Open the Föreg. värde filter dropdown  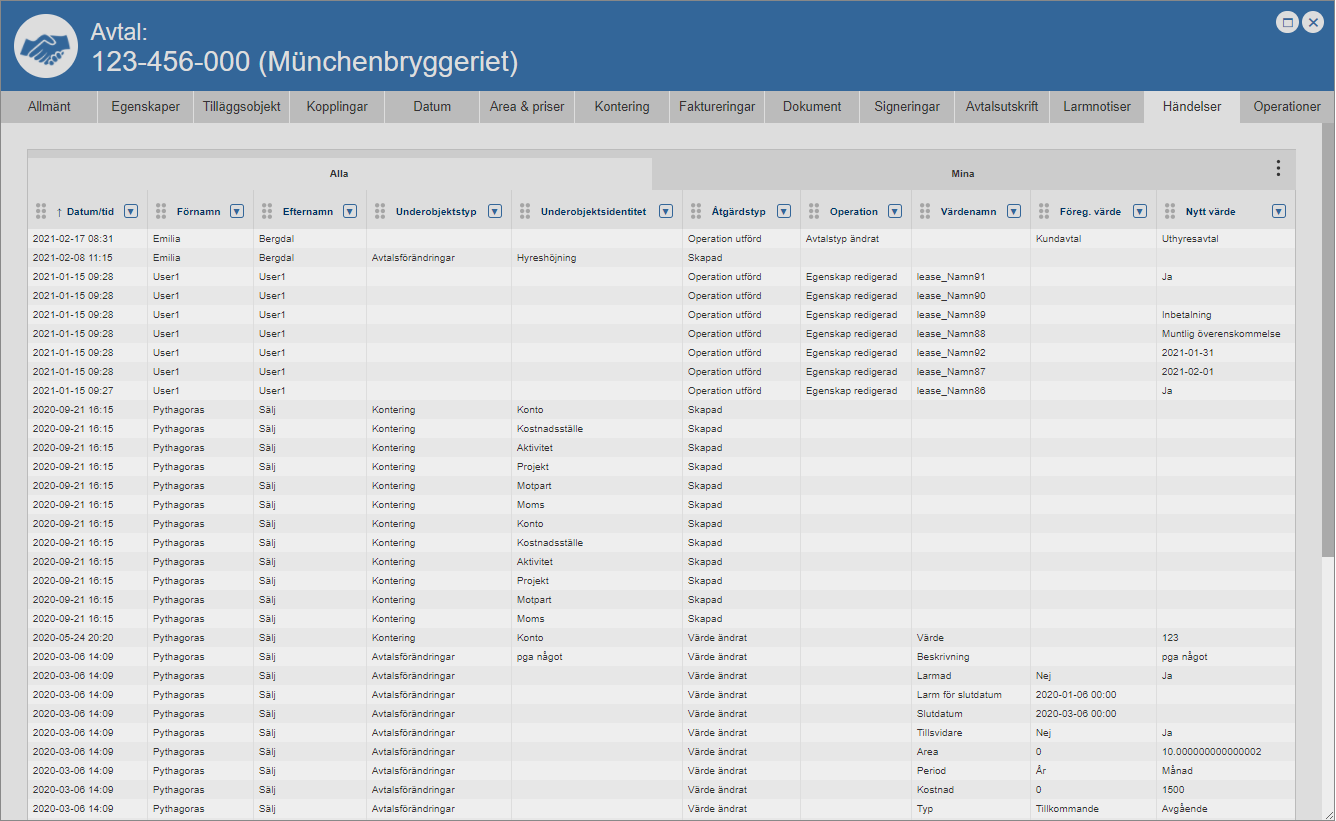coord(1140,211)
